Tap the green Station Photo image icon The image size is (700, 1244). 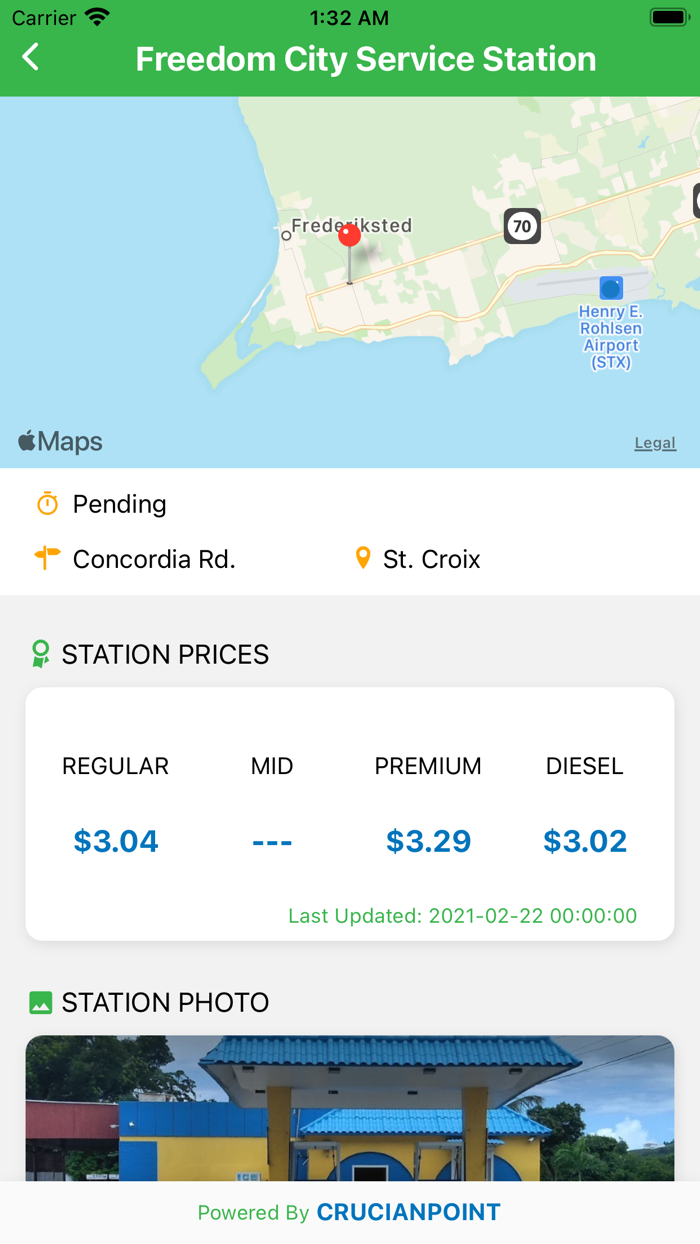(40, 1002)
